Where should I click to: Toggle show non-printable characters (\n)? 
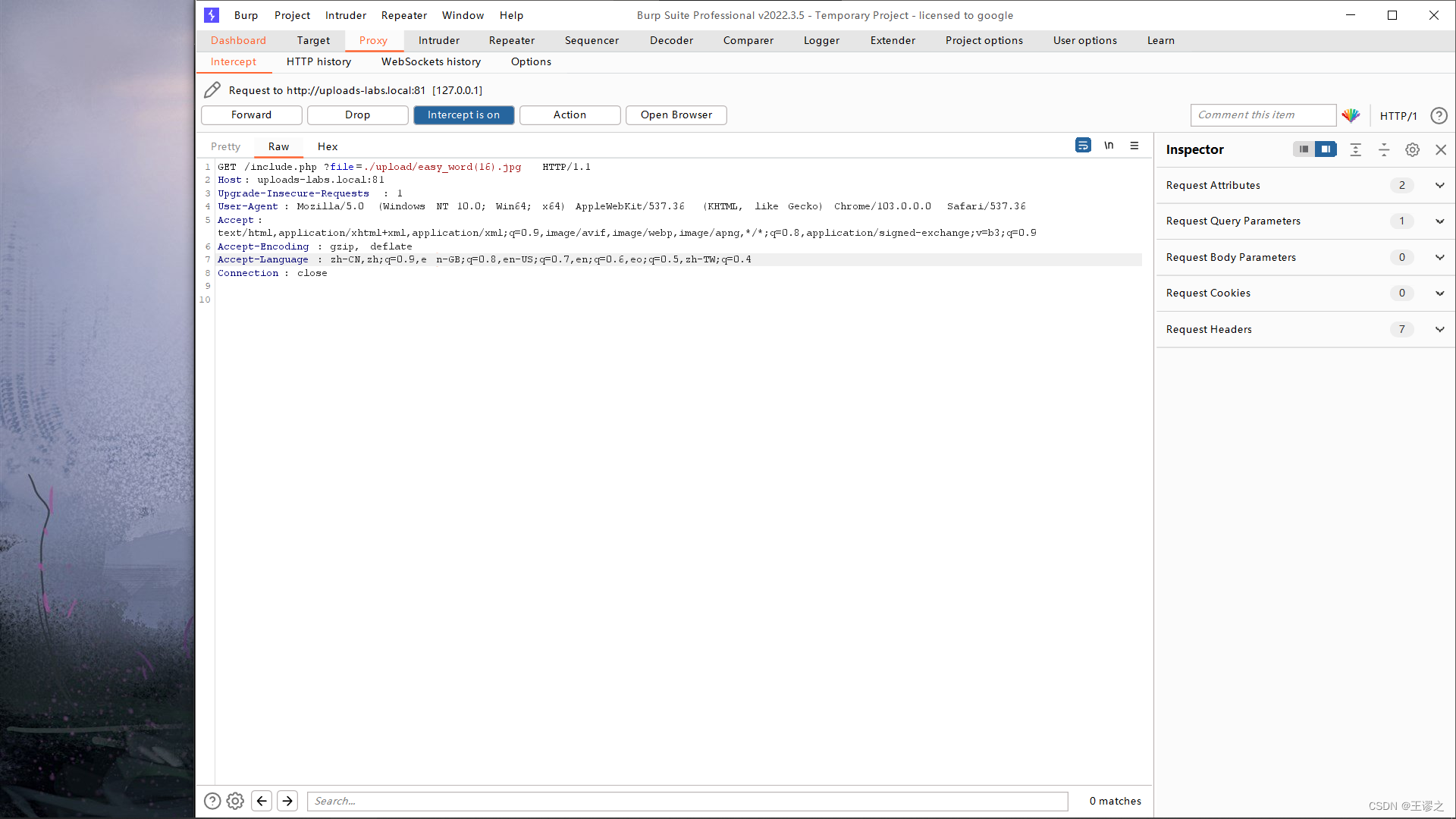(x=1109, y=146)
